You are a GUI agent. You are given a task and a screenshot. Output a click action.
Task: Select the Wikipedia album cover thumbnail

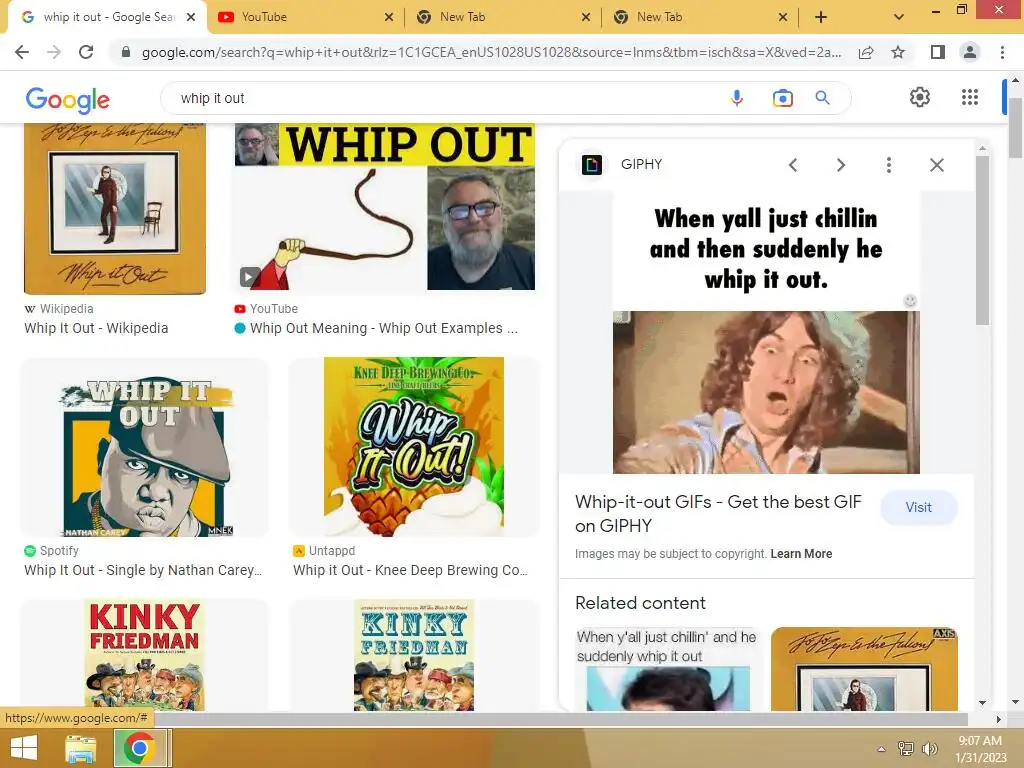[115, 209]
